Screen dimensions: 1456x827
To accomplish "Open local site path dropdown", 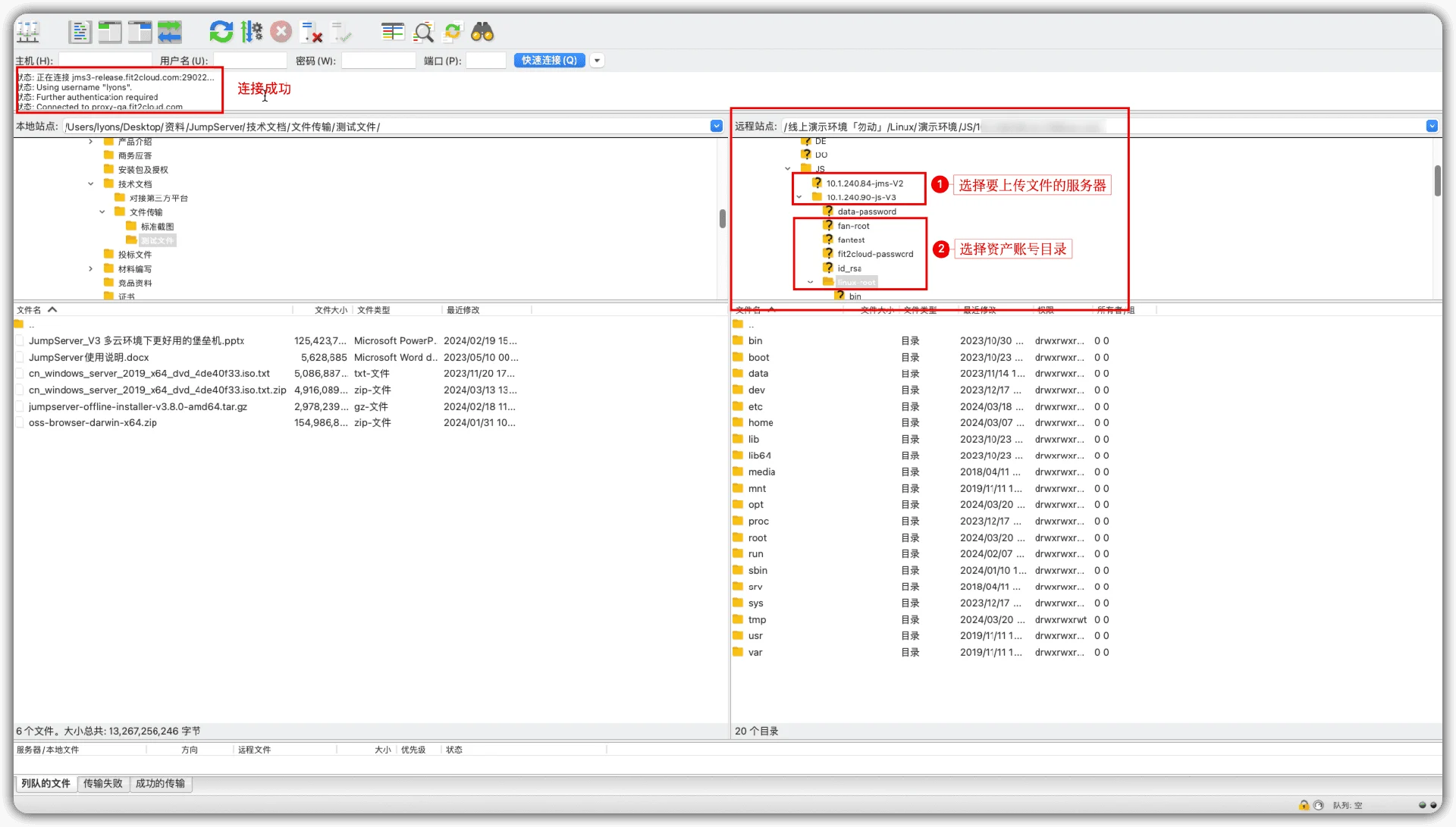I will pos(717,126).
